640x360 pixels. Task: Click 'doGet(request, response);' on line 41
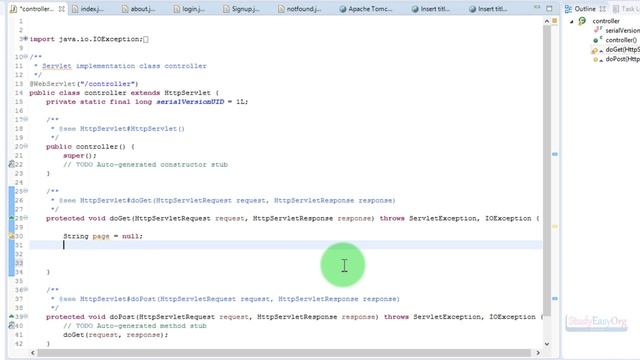coord(116,335)
